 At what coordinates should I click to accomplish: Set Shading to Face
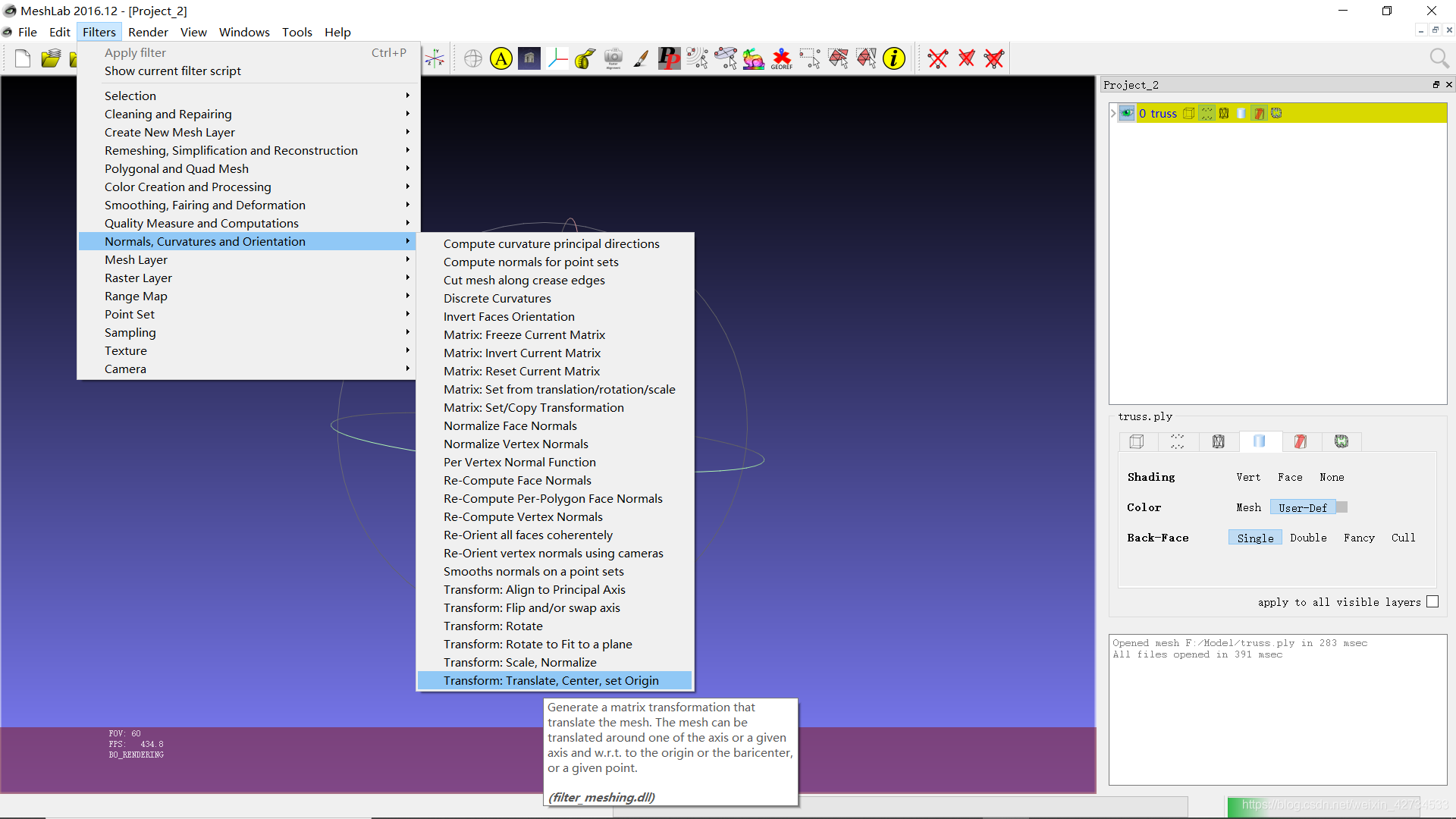1289,477
